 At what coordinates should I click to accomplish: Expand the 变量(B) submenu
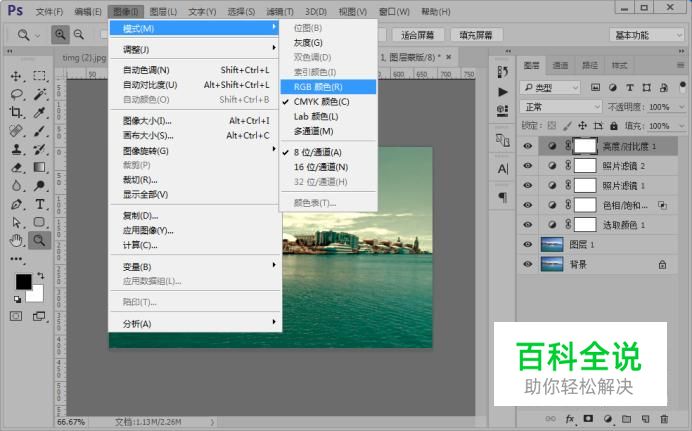(x=196, y=267)
